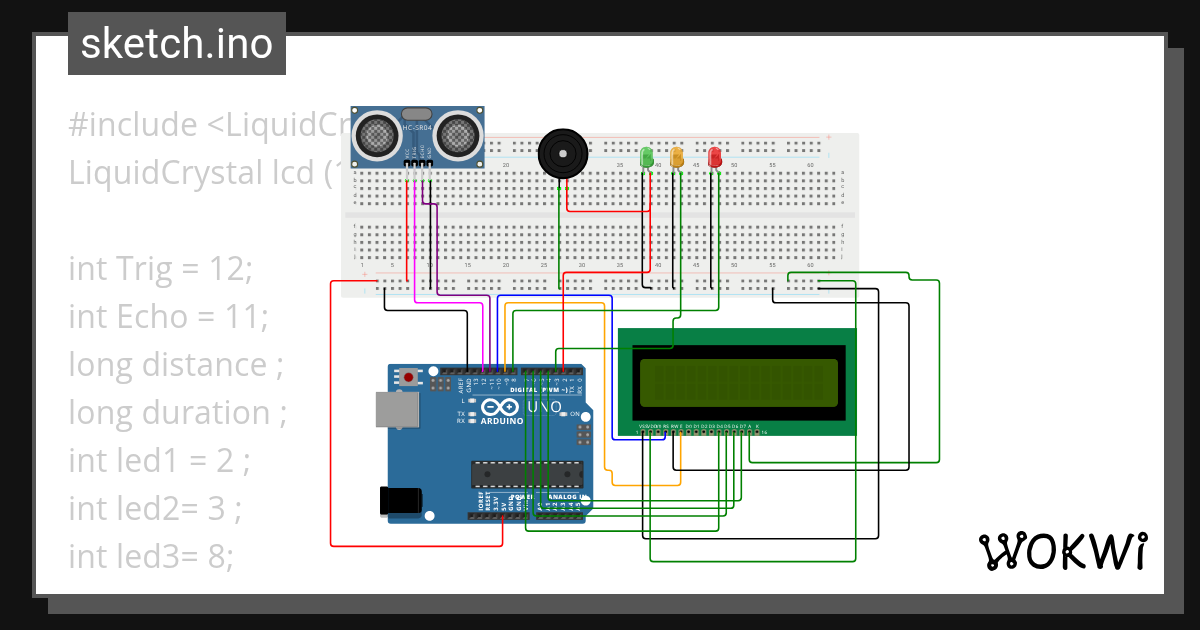Click the Arduino USB port connector
Screen dimensions: 1200x630
coord(397,410)
